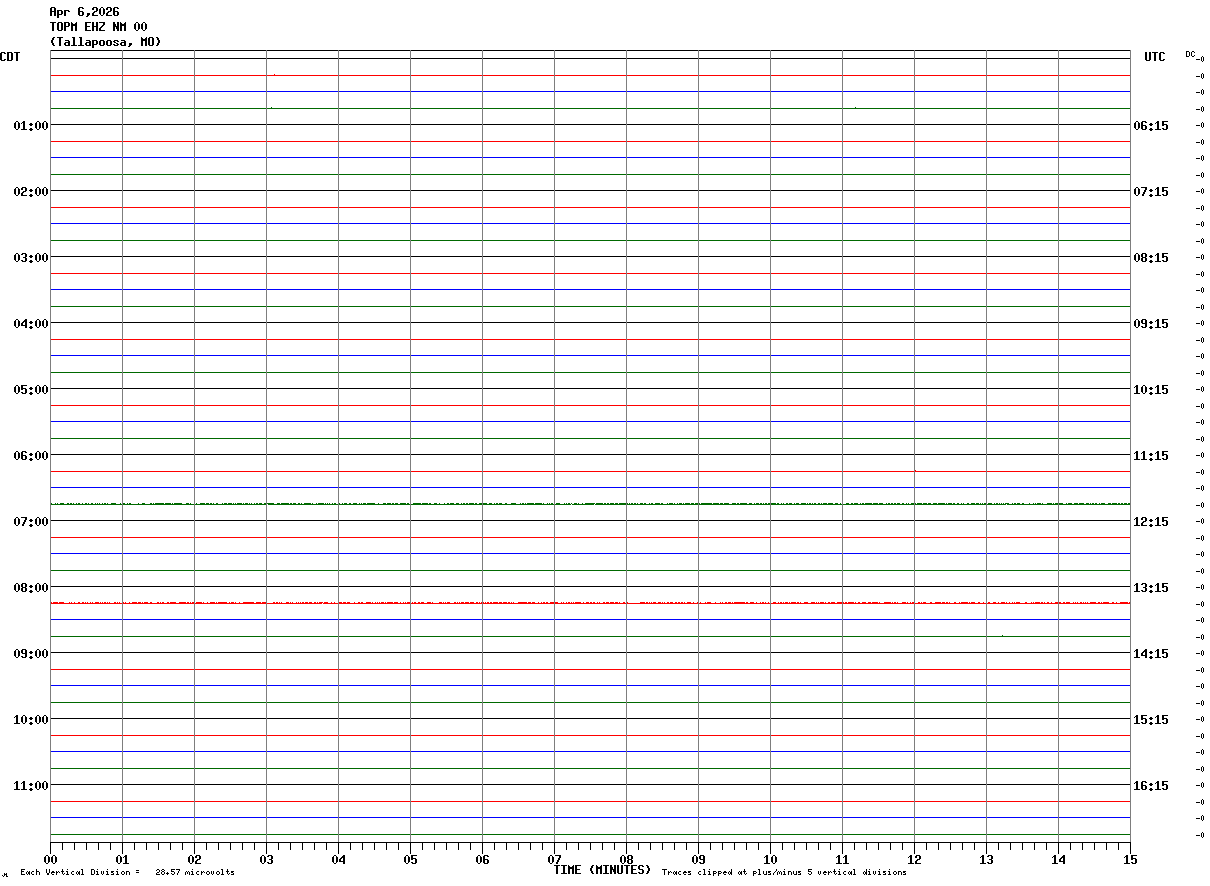Click the "14" minute axis label
Screen dimensions: 1210x886
[1059, 859]
